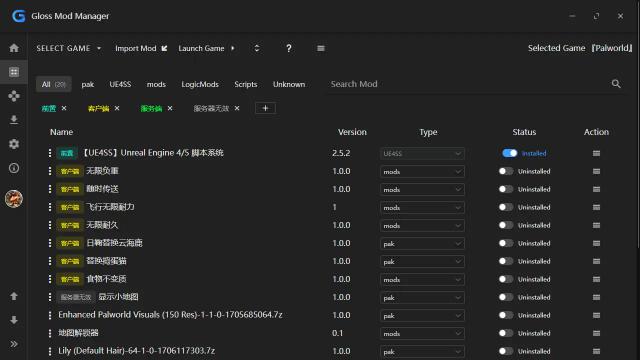Open type dropdown for 瞬时传送

[x=422, y=189]
